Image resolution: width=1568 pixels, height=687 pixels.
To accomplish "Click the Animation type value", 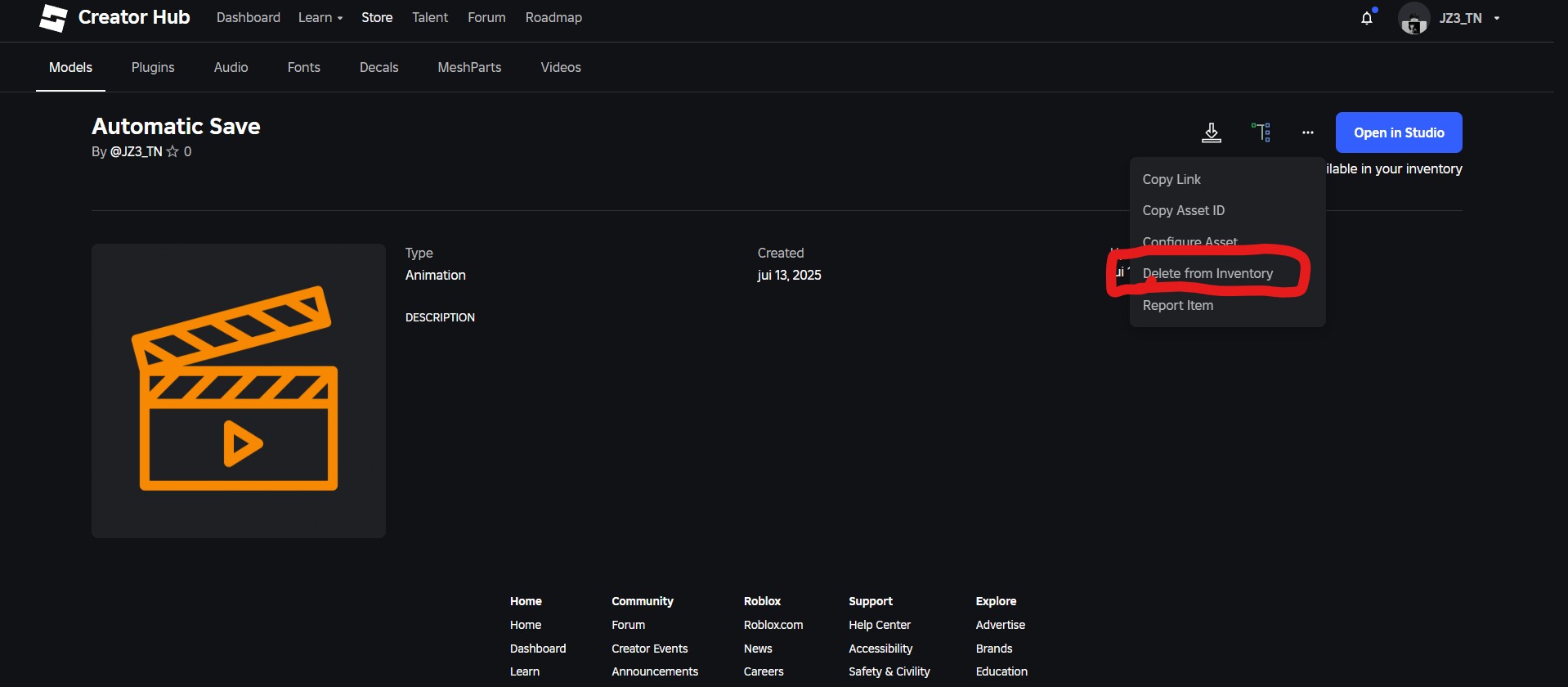I will click(436, 275).
